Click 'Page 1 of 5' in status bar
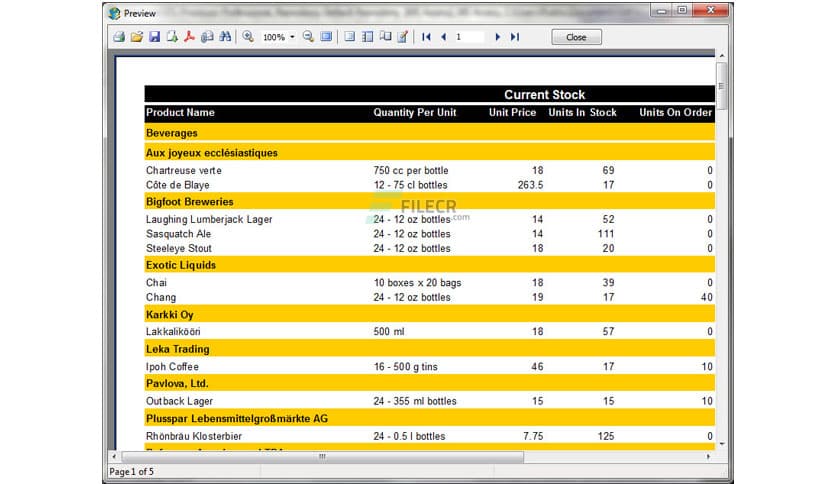Image resolution: width=836 pixels, height=484 pixels. point(132,472)
